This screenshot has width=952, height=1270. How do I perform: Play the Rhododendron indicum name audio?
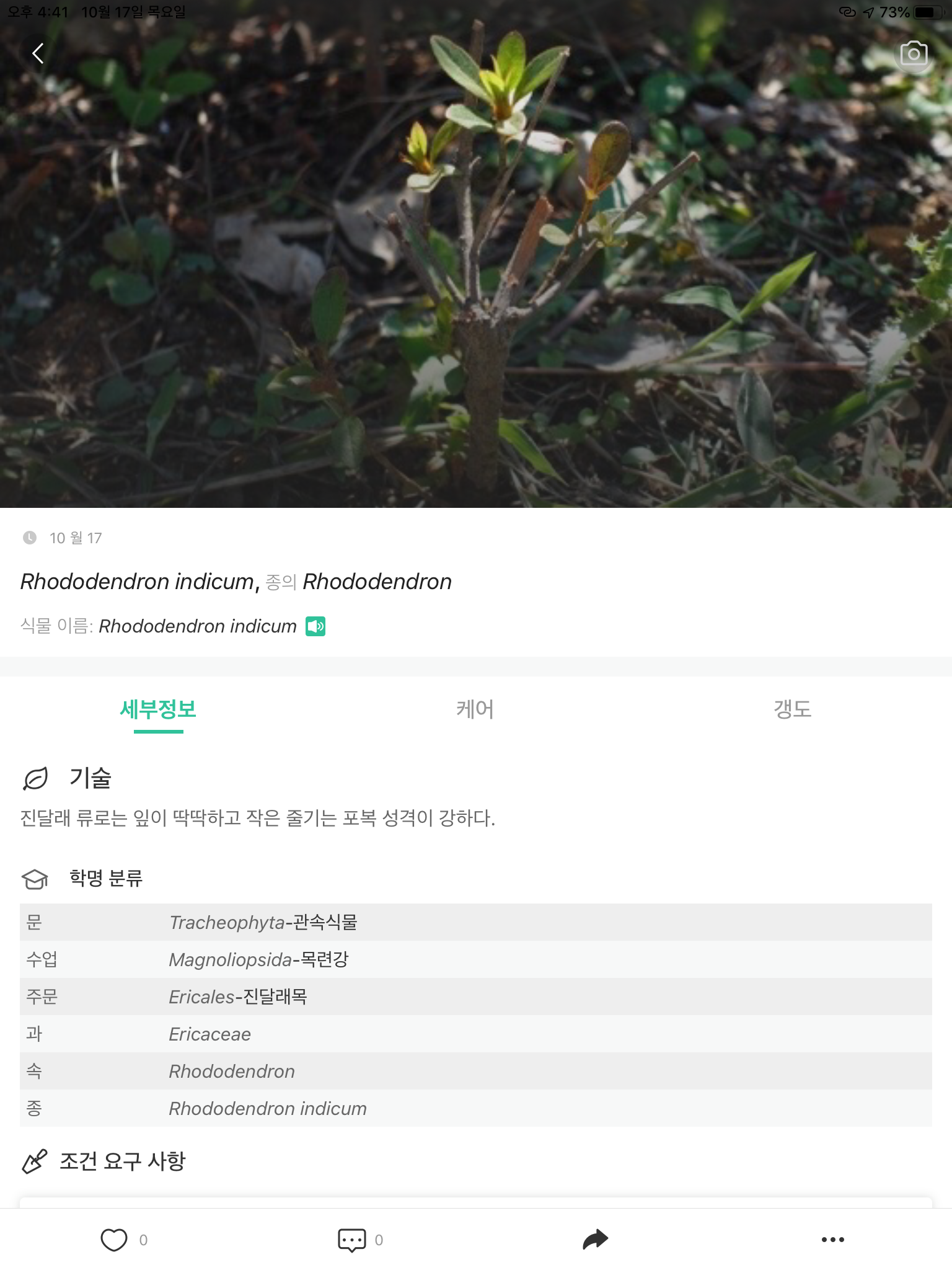tap(315, 626)
